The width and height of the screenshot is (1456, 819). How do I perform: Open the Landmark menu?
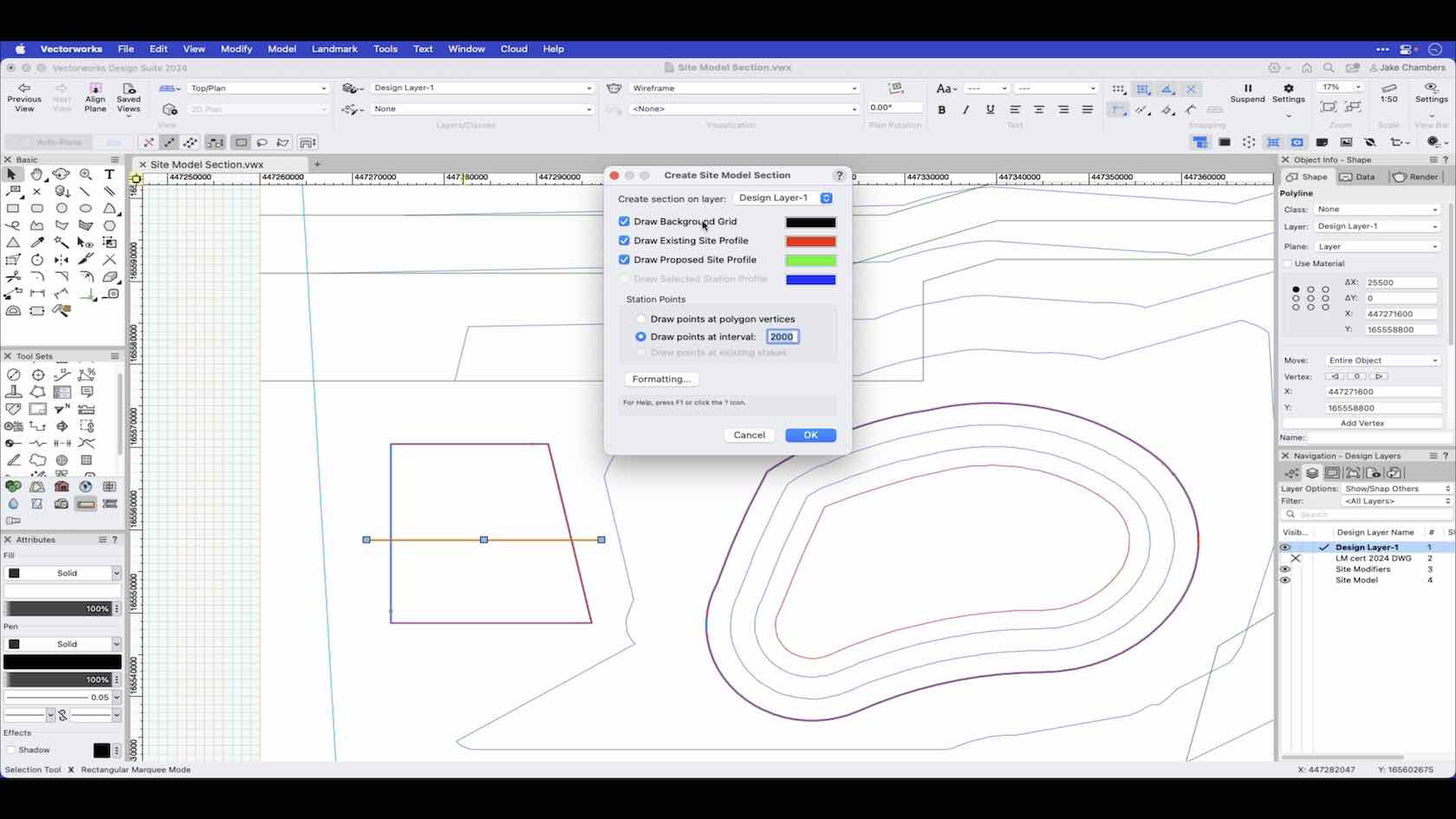pyautogui.click(x=335, y=49)
